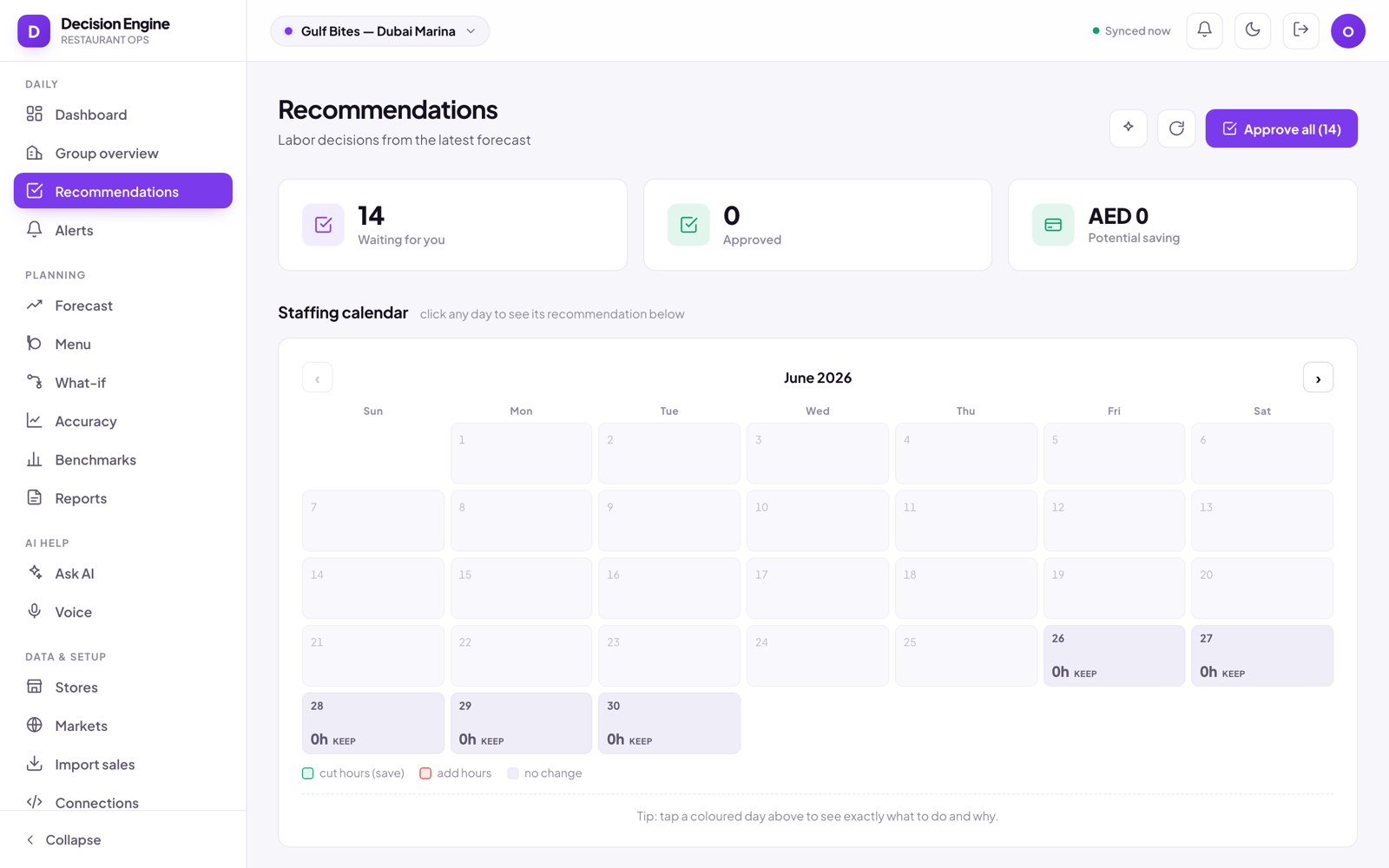Viewport: 1389px width, 868px height.
Task: Click the Potential saving card icon
Action: (x=1053, y=225)
